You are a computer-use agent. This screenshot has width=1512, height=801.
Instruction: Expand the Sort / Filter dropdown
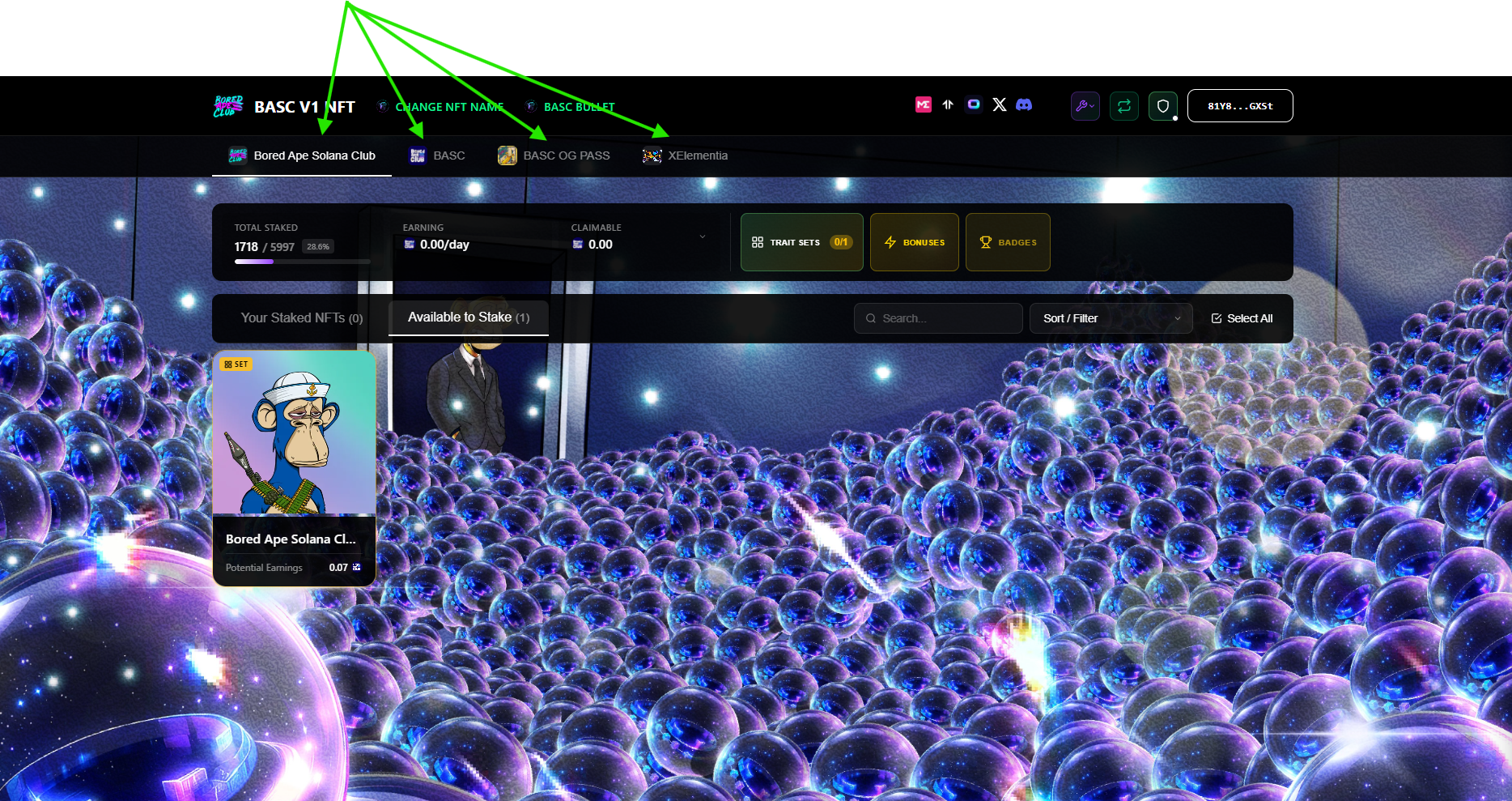tap(1111, 318)
